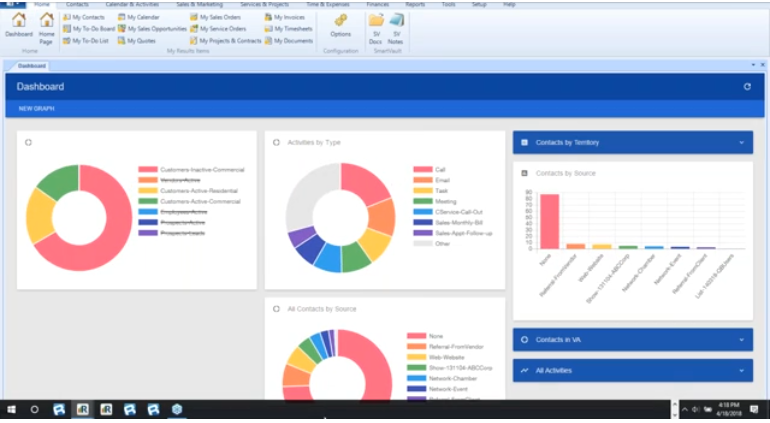Open My Timesheets
Image resolution: width=770 pixels, height=423 pixels.
[x=289, y=29]
